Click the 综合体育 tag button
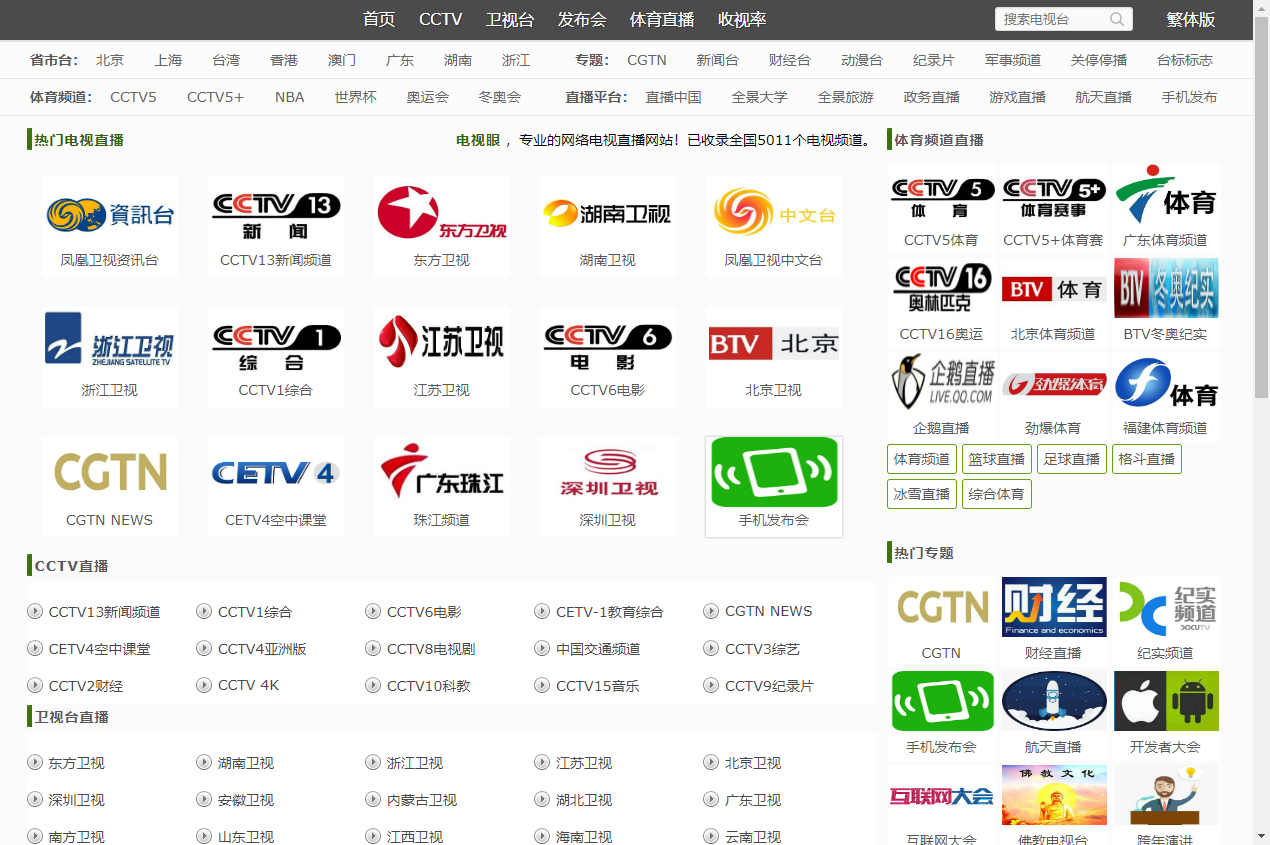 997,494
